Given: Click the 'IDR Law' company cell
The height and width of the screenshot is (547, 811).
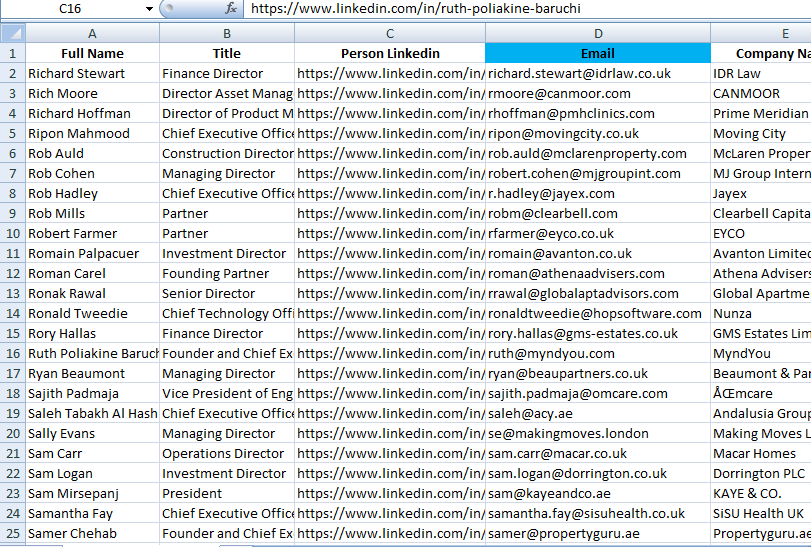Looking at the screenshot, I should [x=761, y=73].
